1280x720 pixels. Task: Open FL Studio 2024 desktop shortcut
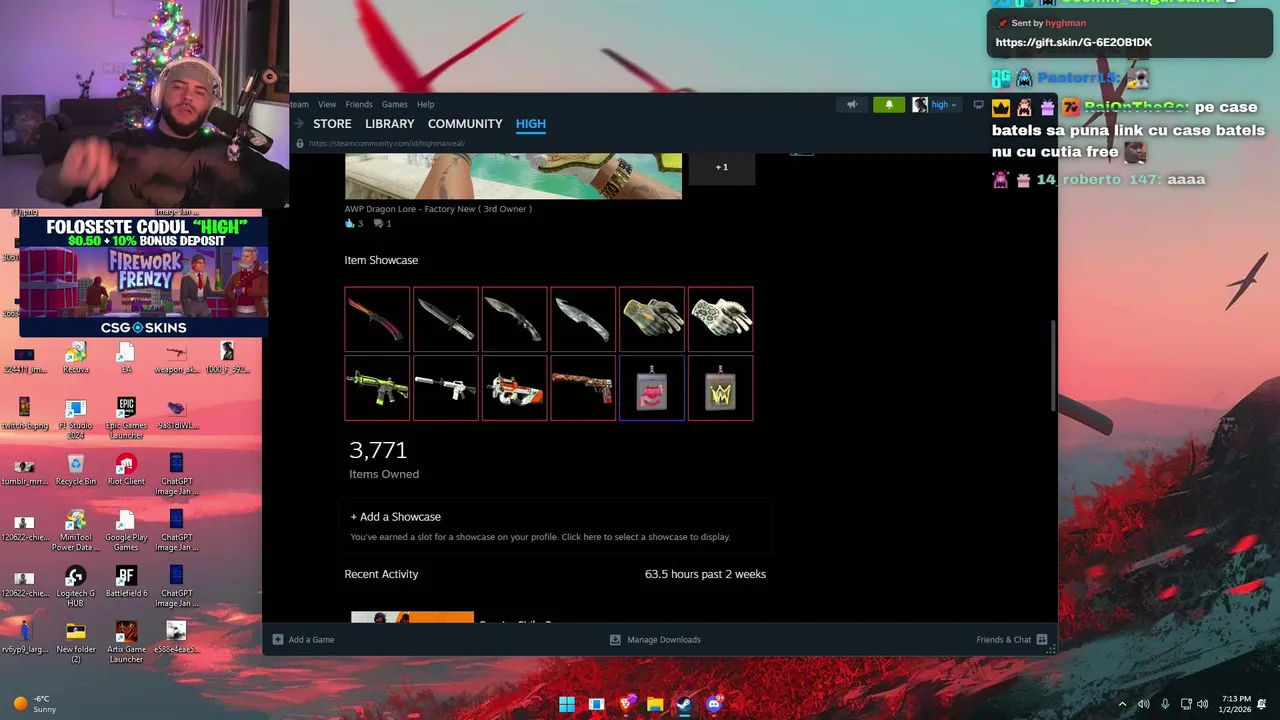click(75, 415)
